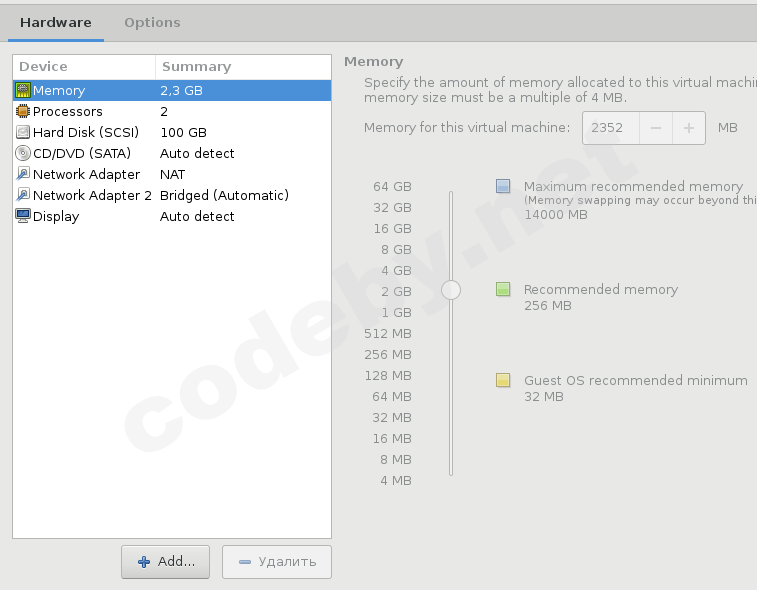The width and height of the screenshot is (757, 590).
Task: Click the 2 GB slider scale label
Action: 396,292
